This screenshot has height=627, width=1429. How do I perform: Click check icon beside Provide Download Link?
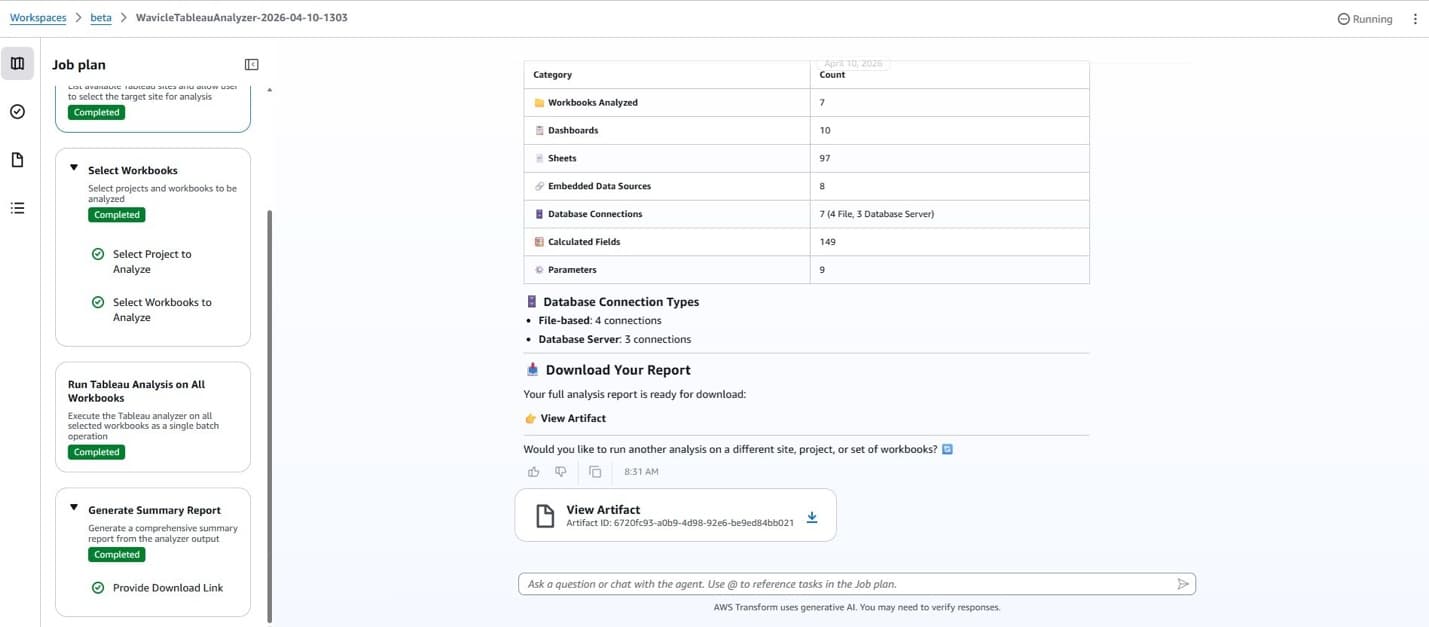click(98, 588)
